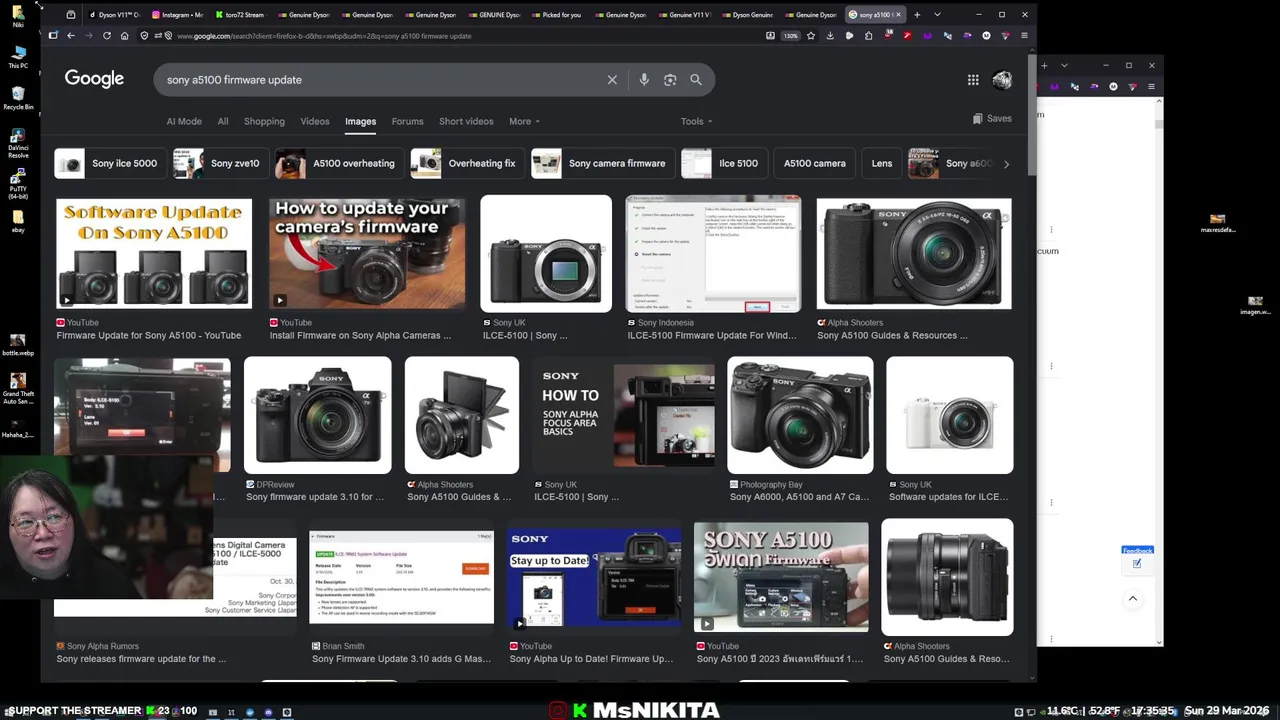This screenshot has height=720, width=1280.
Task: Open the Saves link
Action: [x=992, y=118]
